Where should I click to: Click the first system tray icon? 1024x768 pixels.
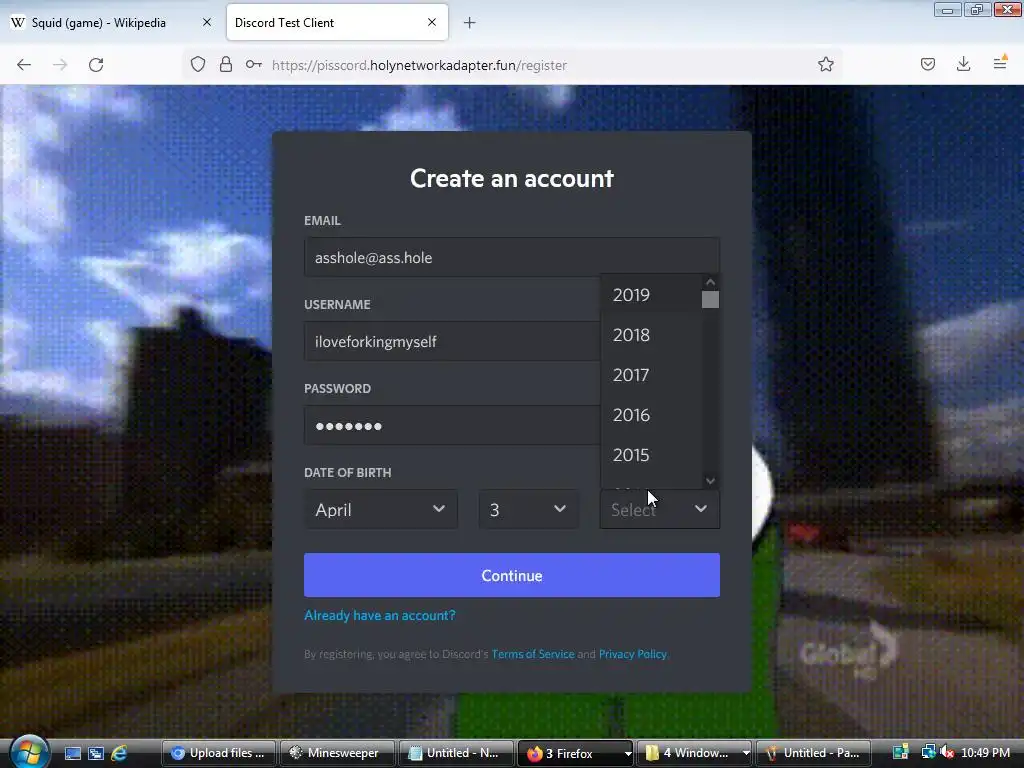pyautogui.click(x=901, y=752)
